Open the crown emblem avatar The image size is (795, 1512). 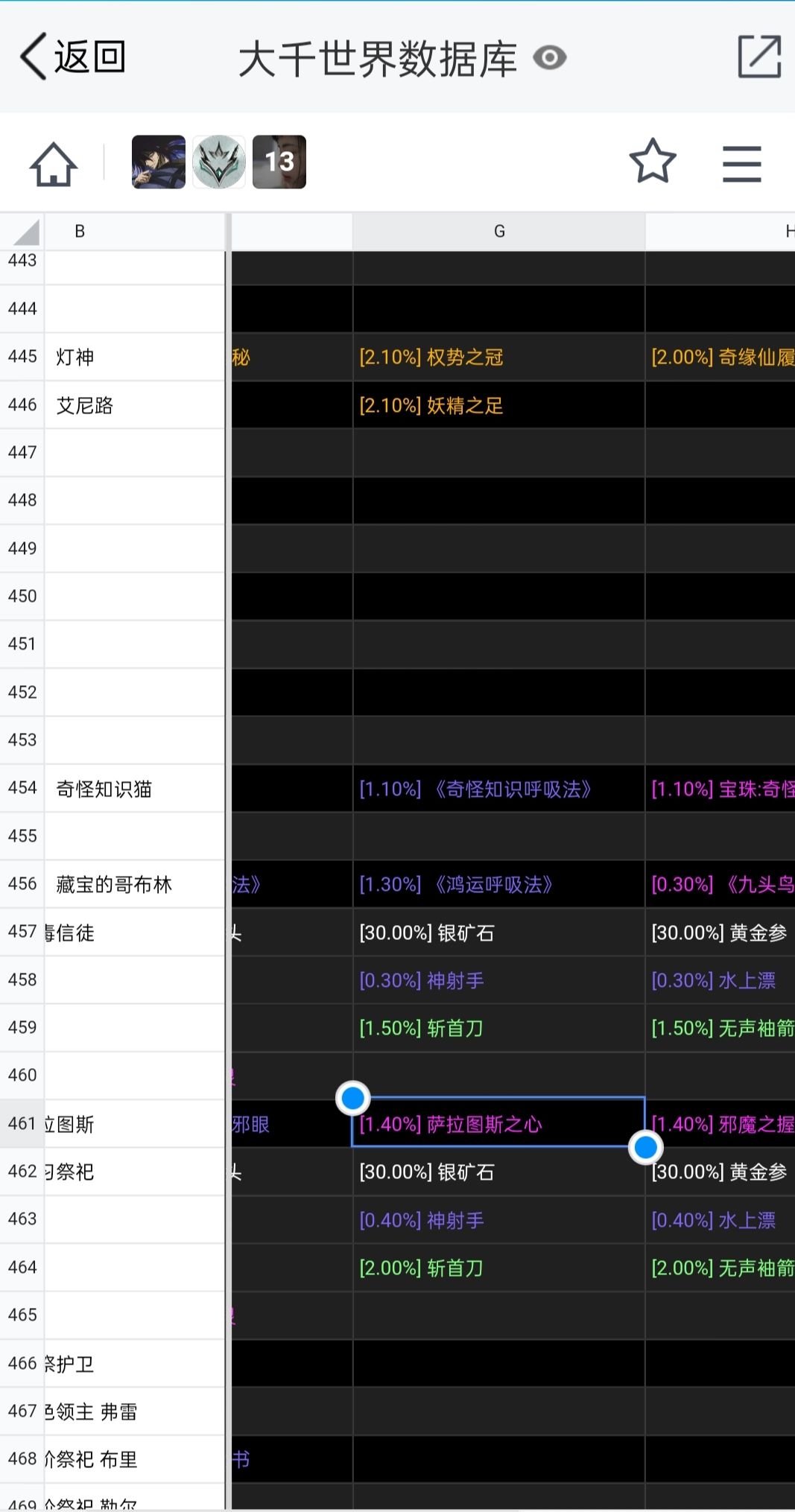(219, 162)
